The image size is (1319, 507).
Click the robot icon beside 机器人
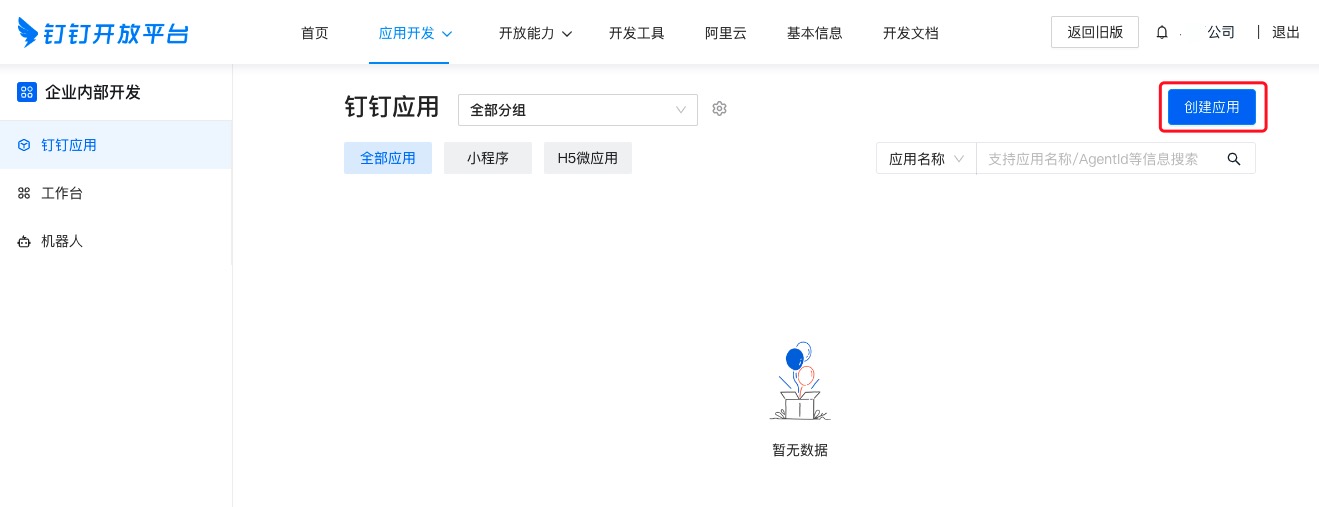24,241
